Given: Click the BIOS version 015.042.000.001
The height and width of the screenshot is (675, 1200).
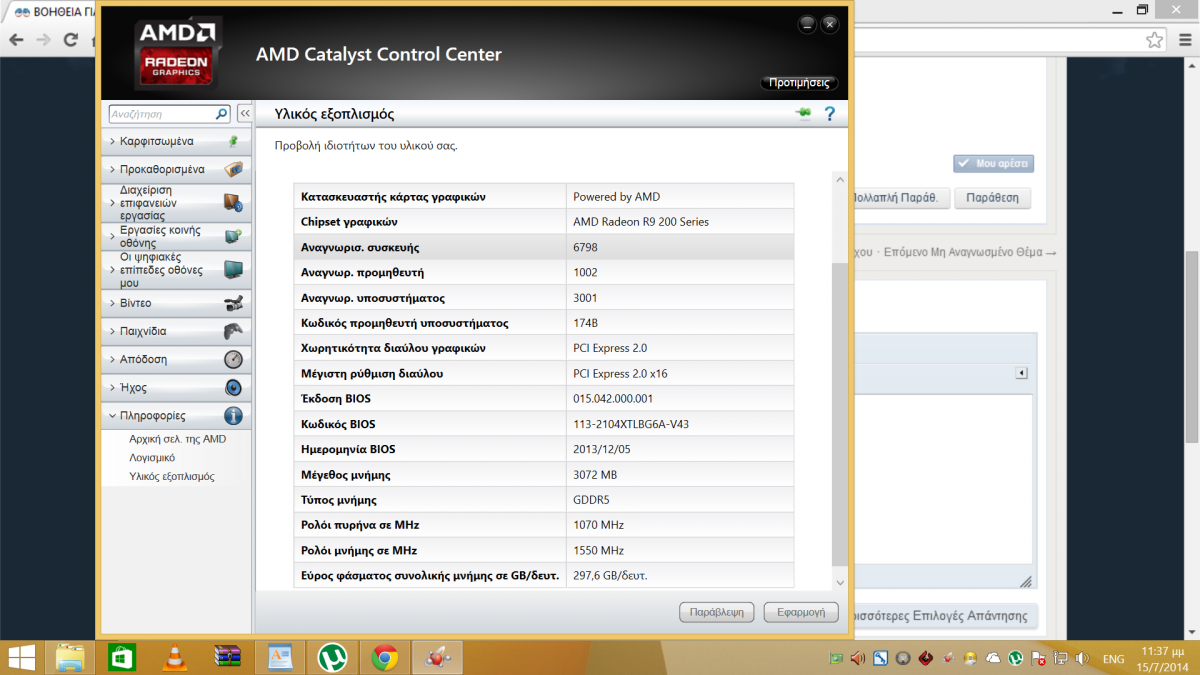Looking at the screenshot, I should 613,399.
